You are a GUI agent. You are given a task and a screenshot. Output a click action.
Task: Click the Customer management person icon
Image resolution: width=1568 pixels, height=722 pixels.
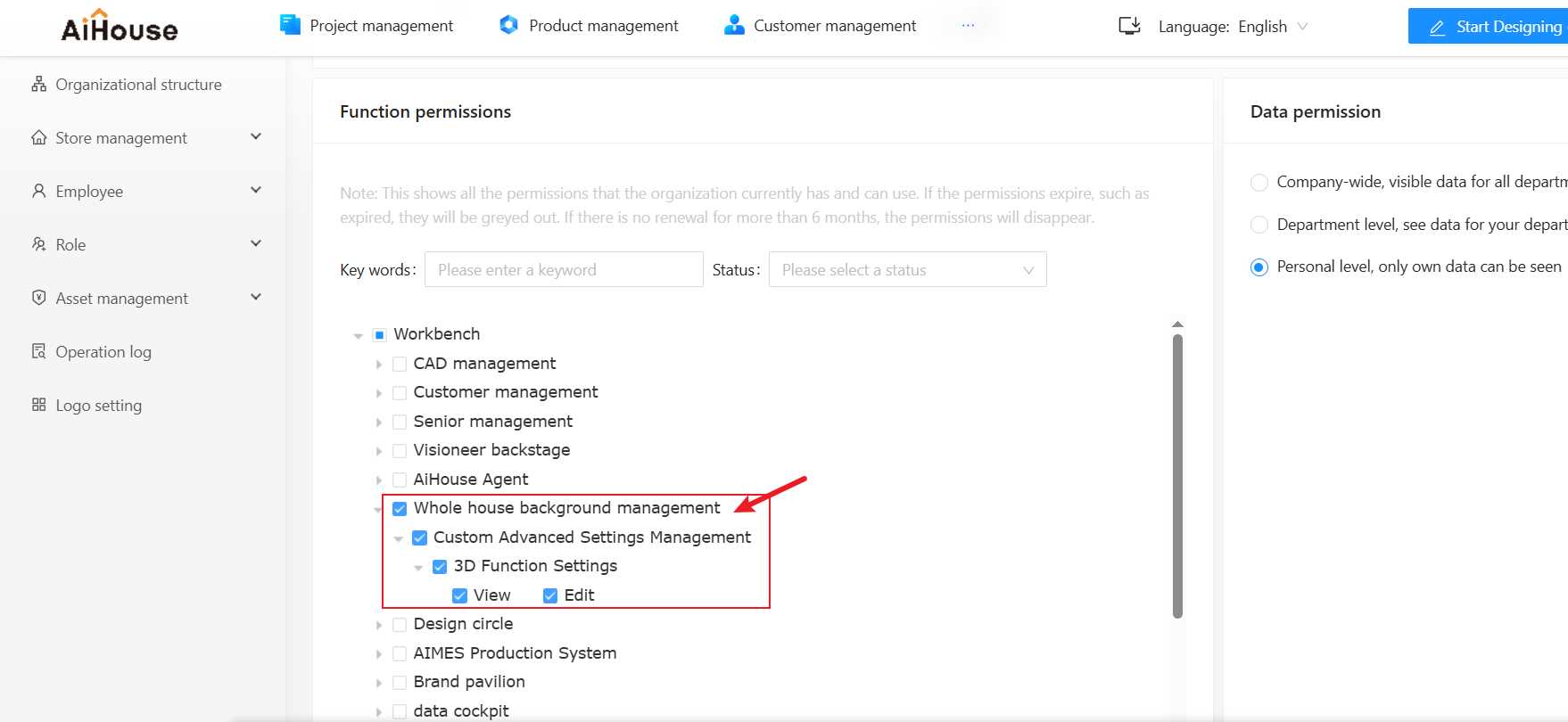coord(734,25)
